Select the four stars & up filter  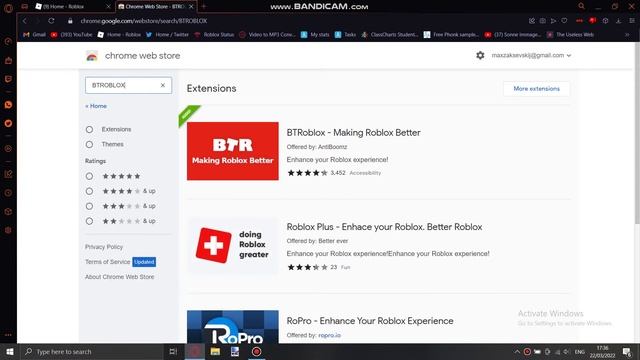(89, 191)
